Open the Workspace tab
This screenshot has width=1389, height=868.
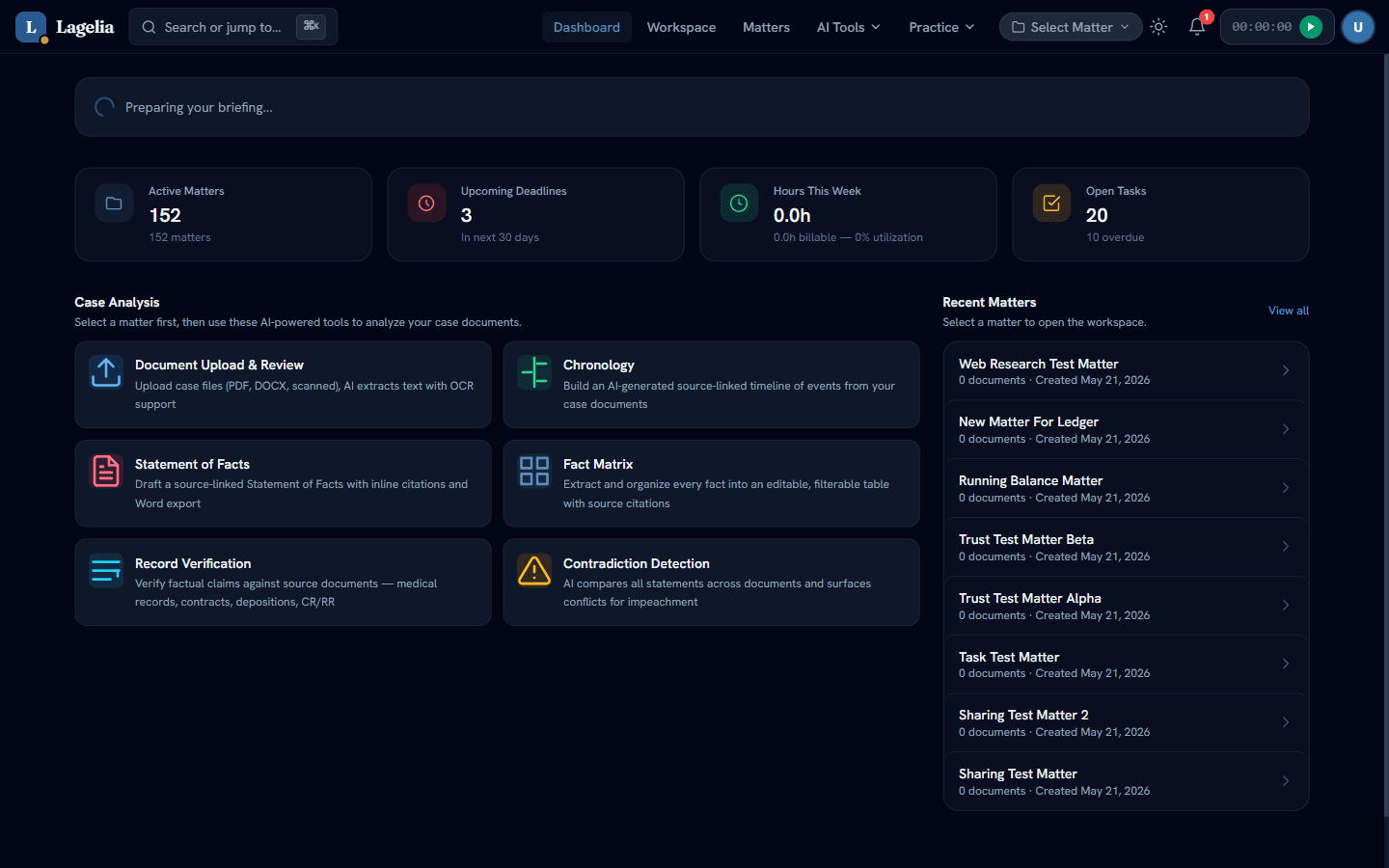pyautogui.click(x=681, y=27)
